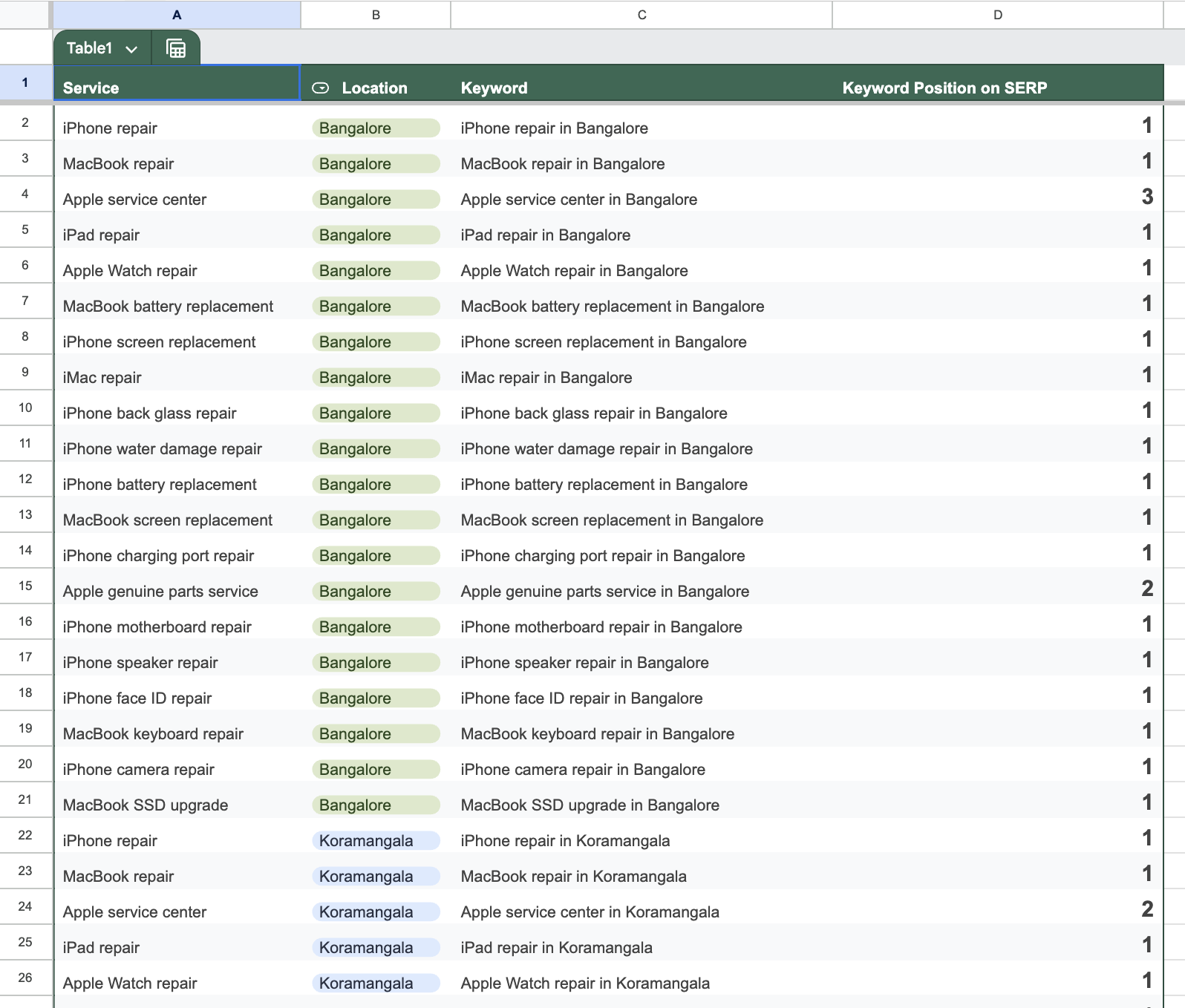1185x1008 pixels.
Task: Select 'Apple Watch repair in Bangalore' keyword cell
Action: 642,265
